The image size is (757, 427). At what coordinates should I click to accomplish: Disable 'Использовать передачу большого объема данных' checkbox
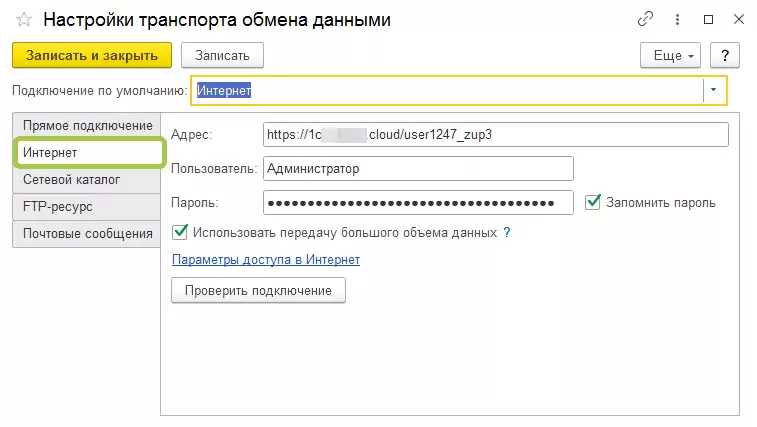[181, 232]
